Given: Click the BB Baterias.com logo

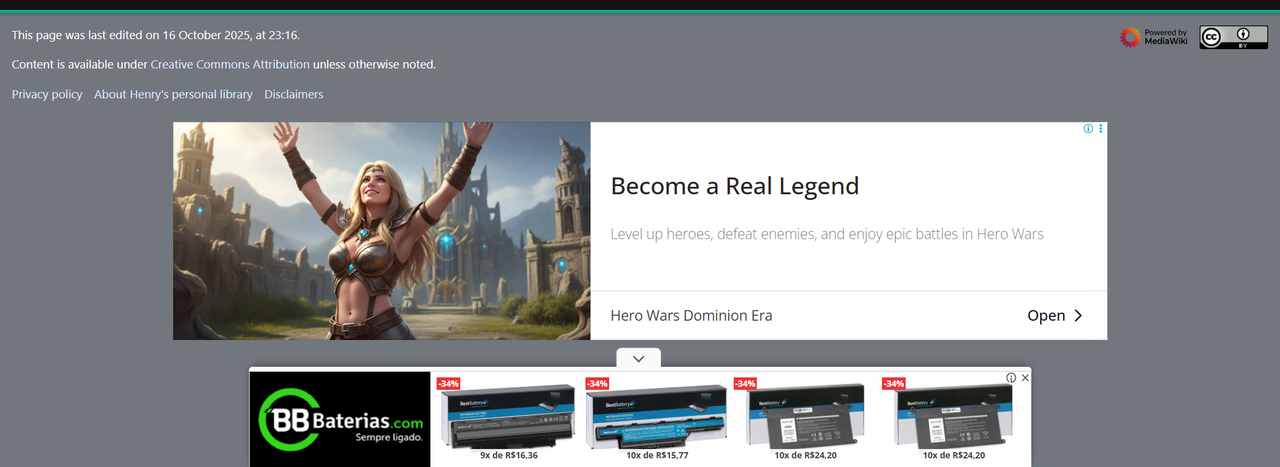Looking at the screenshot, I should [340, 419].
